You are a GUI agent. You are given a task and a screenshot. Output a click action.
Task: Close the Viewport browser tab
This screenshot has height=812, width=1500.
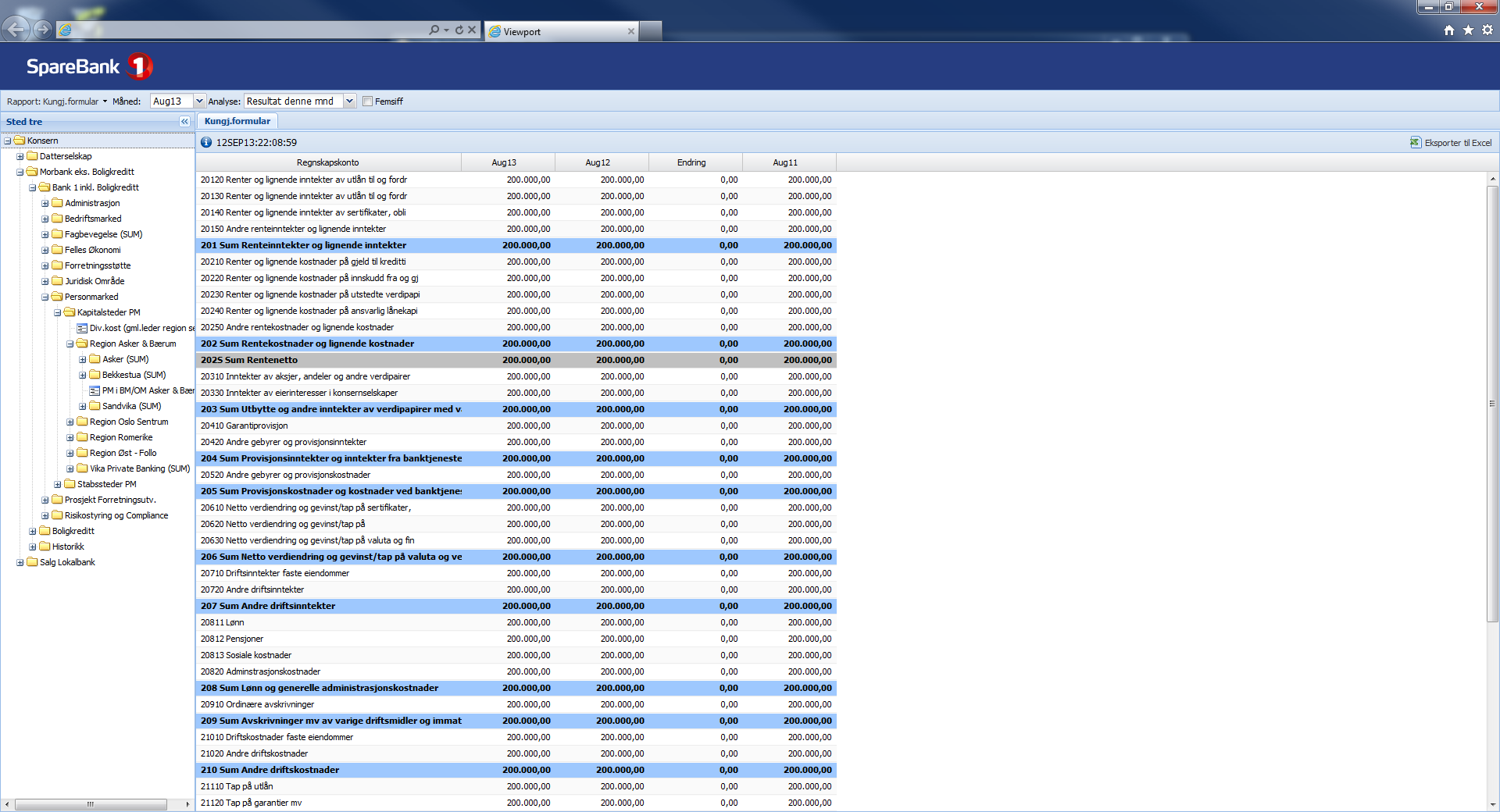point(631,31)
